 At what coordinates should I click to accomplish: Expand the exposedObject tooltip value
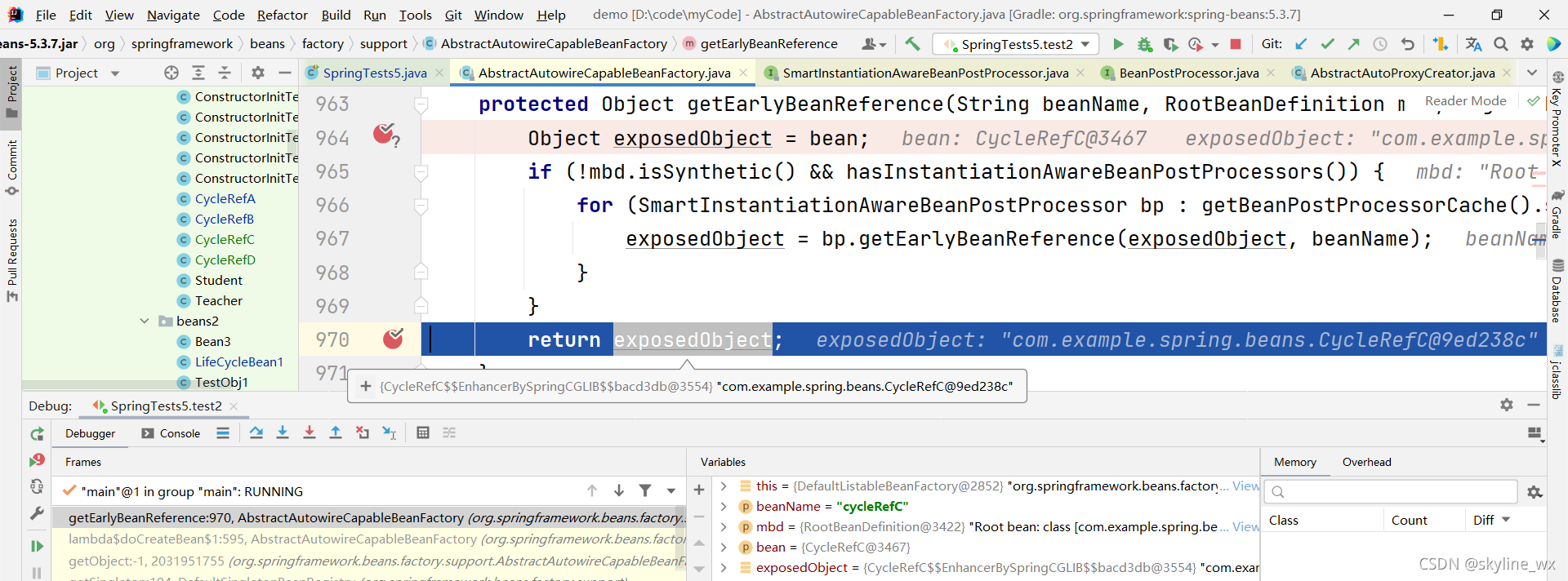[366, 386]
